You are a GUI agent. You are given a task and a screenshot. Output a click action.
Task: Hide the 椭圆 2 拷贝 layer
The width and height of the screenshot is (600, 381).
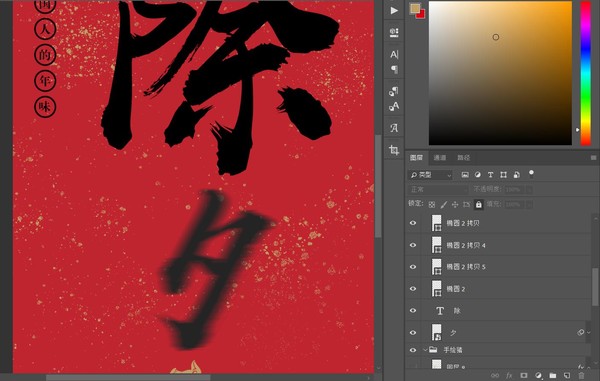pyautogui.click(x=413, y=223)
